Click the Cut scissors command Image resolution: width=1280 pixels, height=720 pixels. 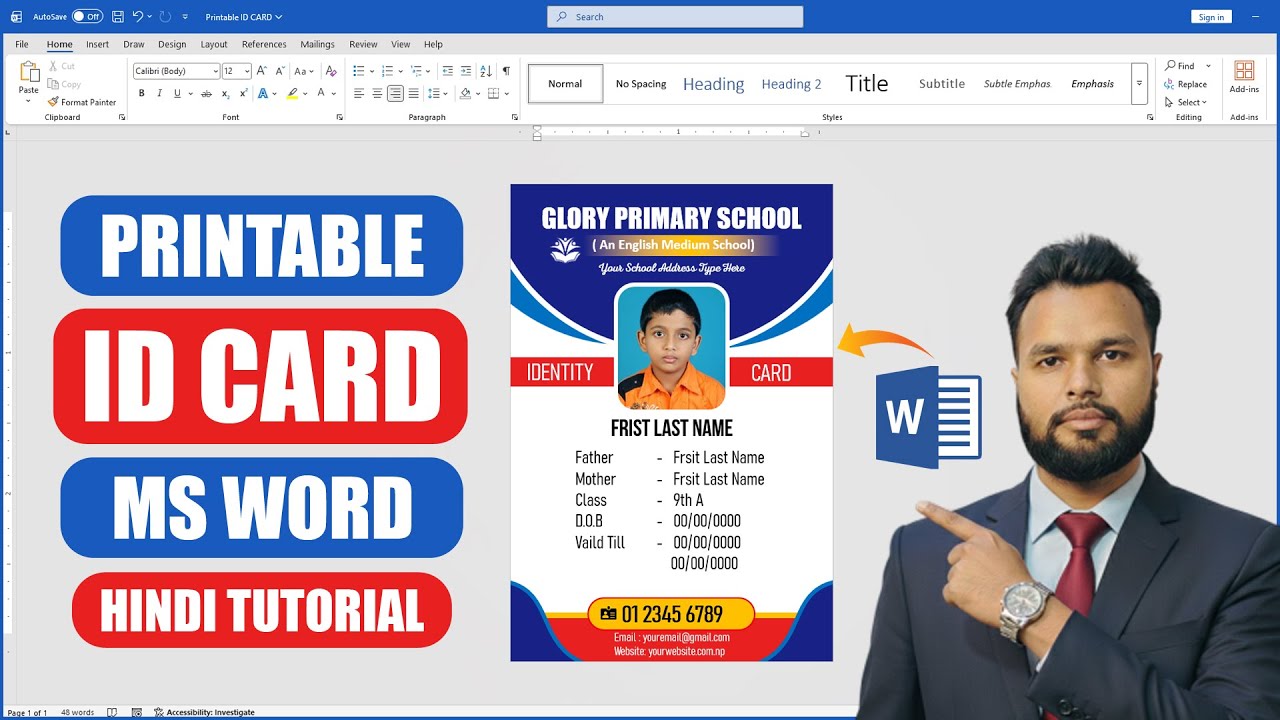[x=62, y=66]
